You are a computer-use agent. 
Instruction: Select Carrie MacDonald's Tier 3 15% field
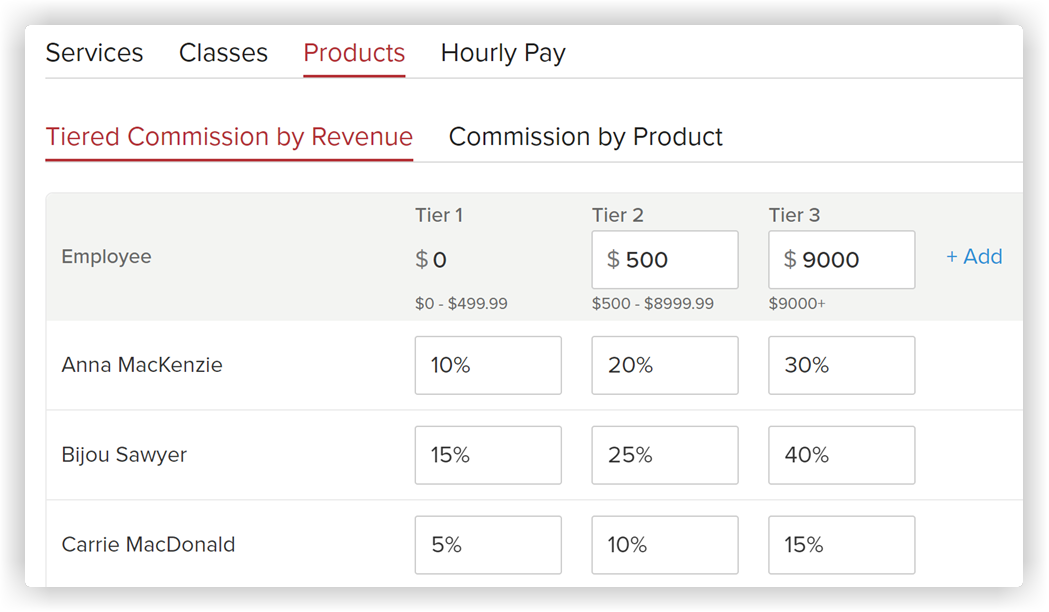(x=842, y=544)
